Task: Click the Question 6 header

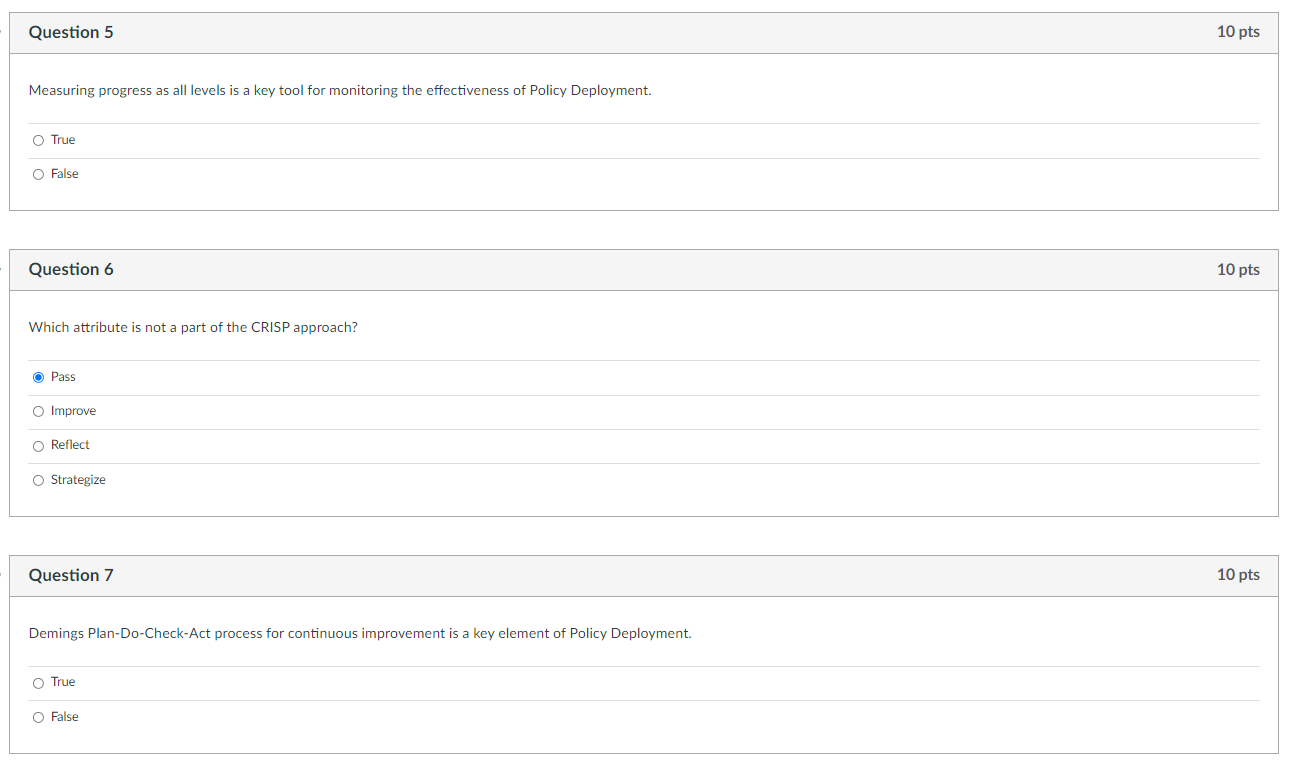Action: [71, 269]
